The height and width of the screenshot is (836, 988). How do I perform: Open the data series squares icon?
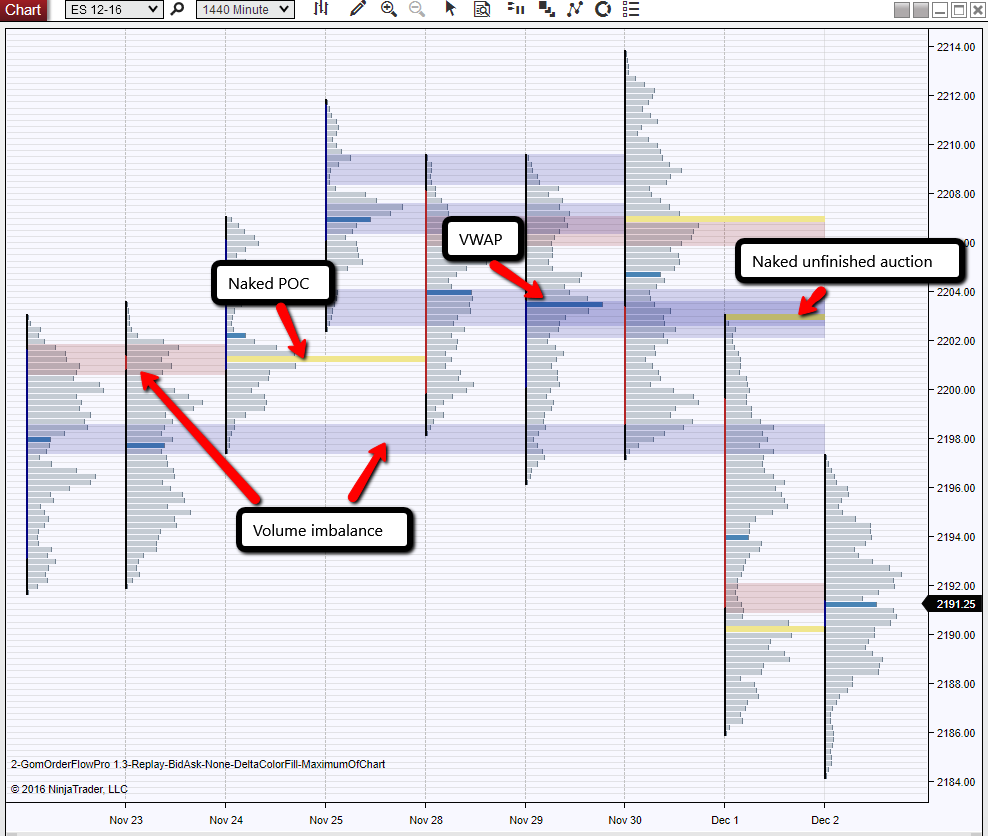coord(546,9)
